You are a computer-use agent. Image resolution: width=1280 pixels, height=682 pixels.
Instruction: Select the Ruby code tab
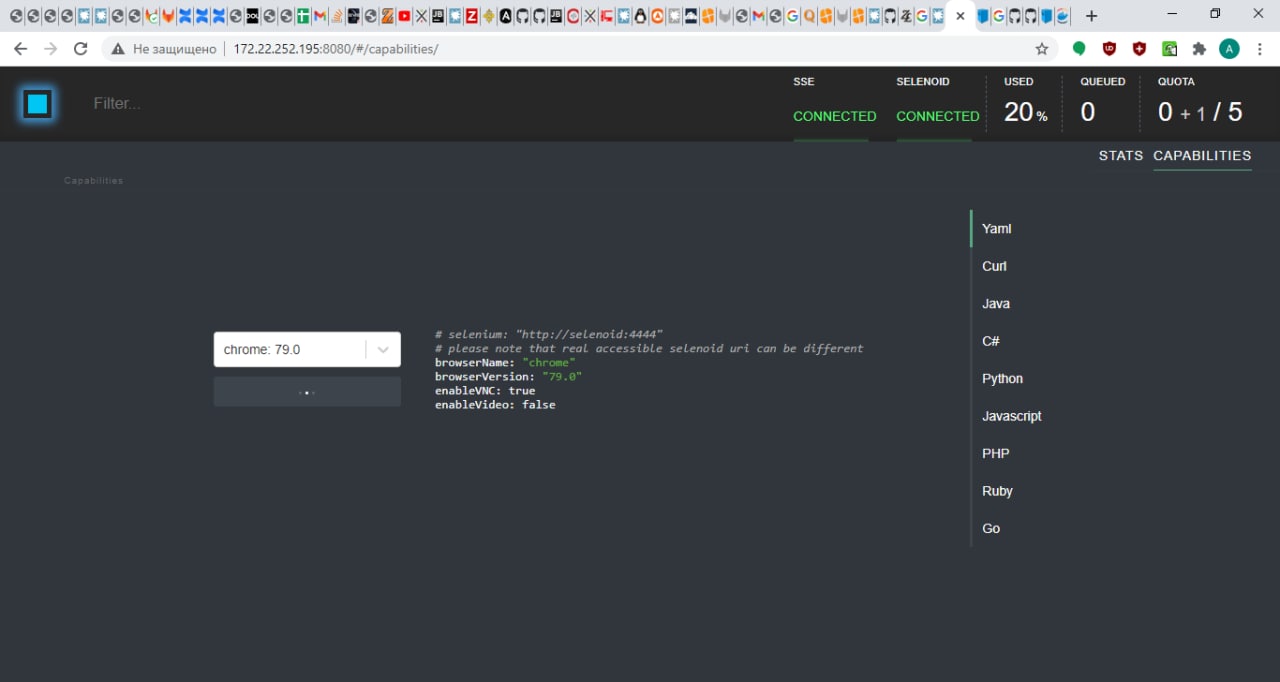(997, 491)
